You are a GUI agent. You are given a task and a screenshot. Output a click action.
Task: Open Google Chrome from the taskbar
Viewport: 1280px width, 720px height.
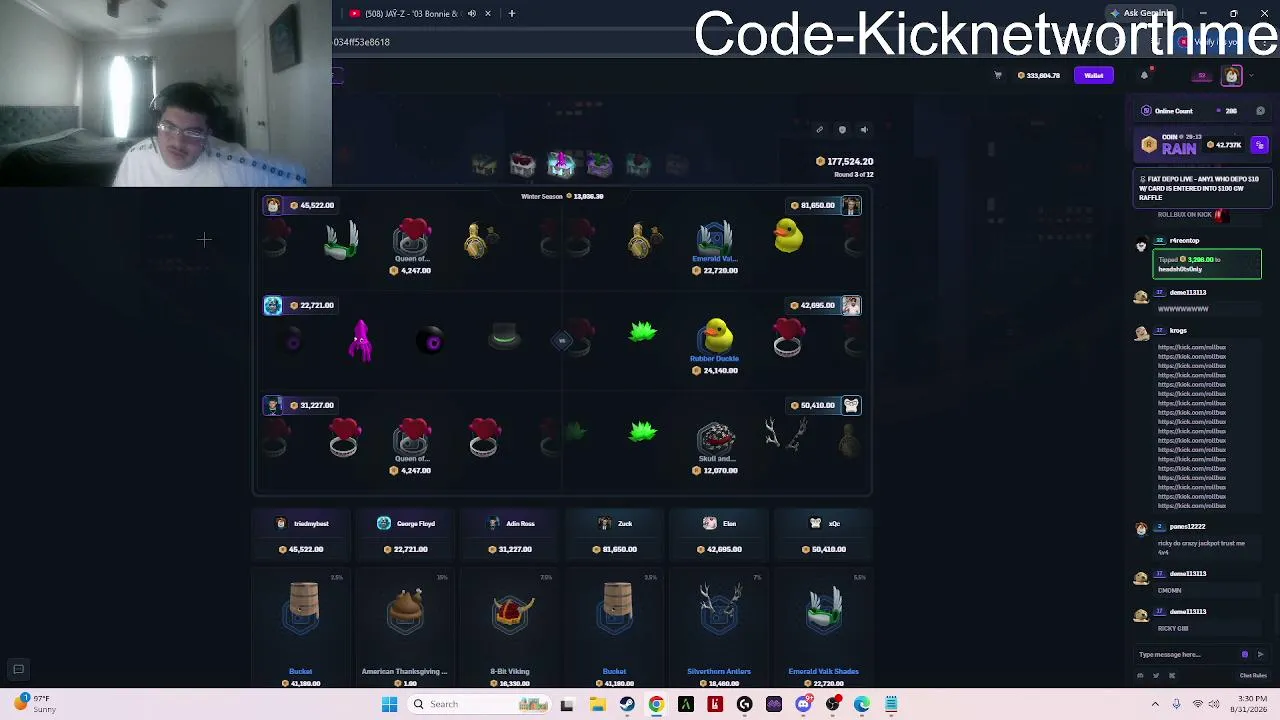[656, 704]
